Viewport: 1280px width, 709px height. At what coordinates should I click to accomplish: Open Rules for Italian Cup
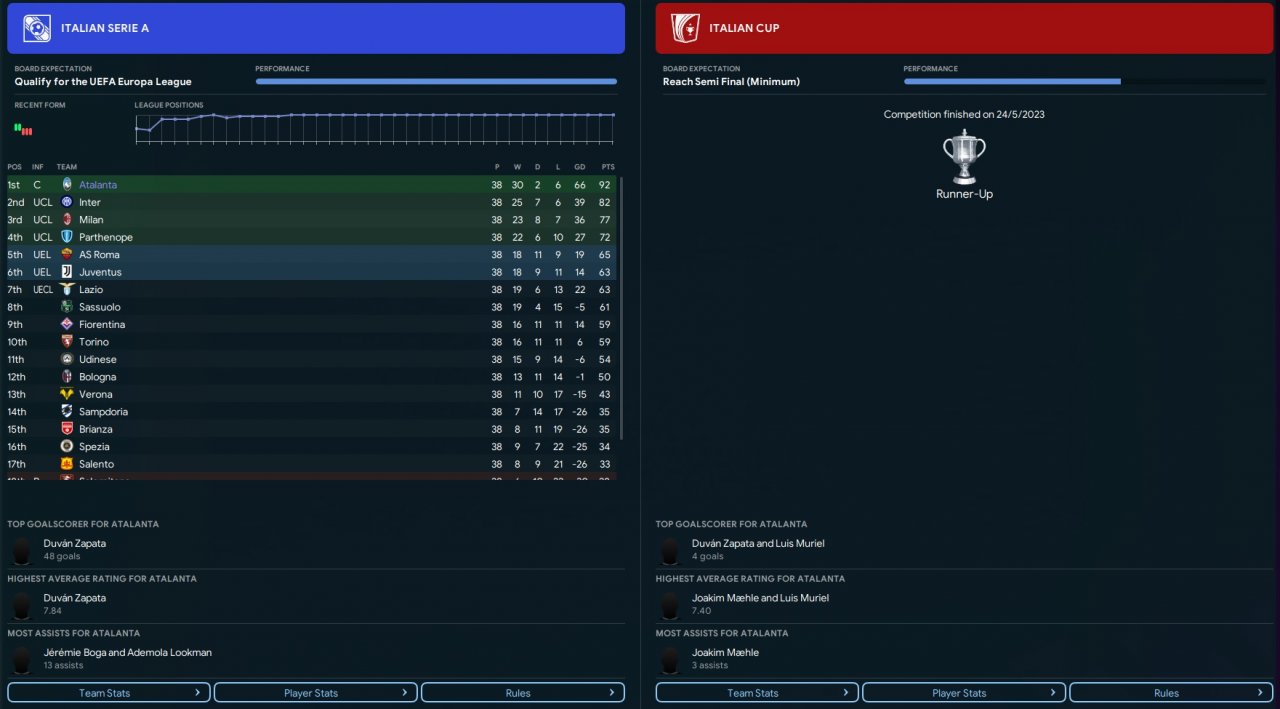[x=1171, y=693]
